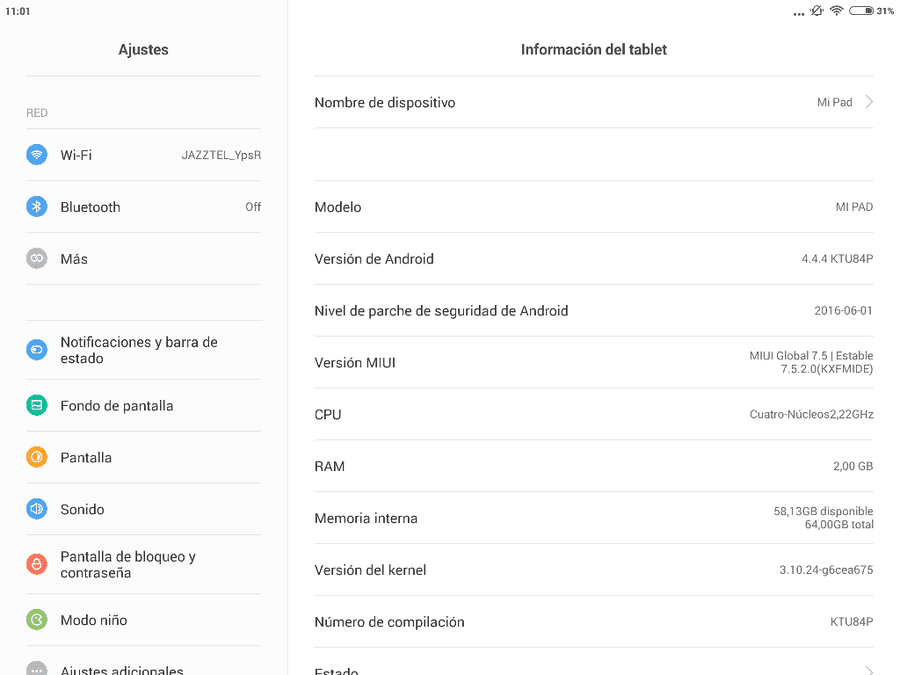This screenshot has height=675, width=900.
Task: Tap the Sonido speaker icon
Action: click(x=37, y=509)
